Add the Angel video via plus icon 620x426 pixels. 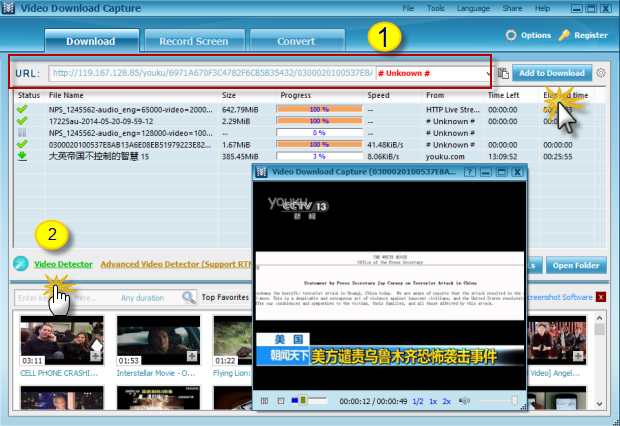point(578,356)
